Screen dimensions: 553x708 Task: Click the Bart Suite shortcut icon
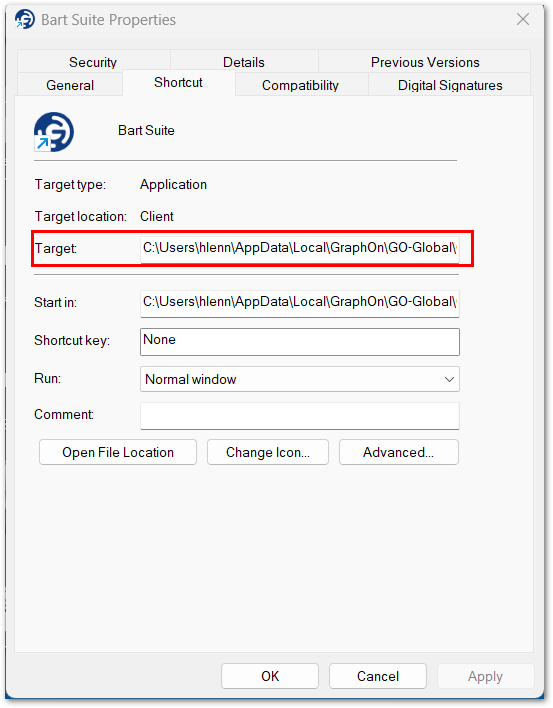tap(54, 132)
